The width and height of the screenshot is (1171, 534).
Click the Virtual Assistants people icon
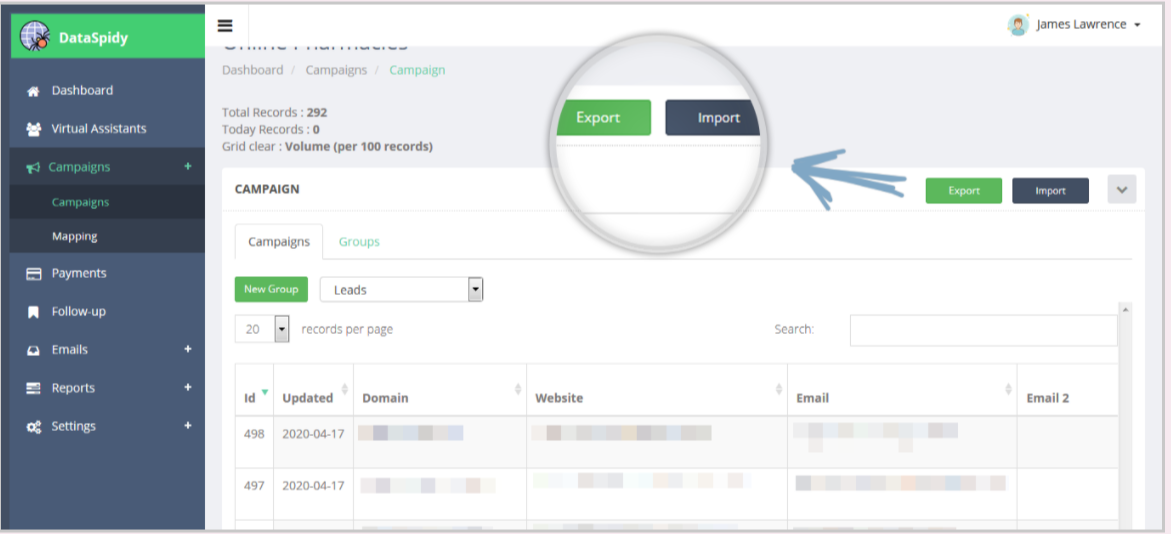click(33, 129)
